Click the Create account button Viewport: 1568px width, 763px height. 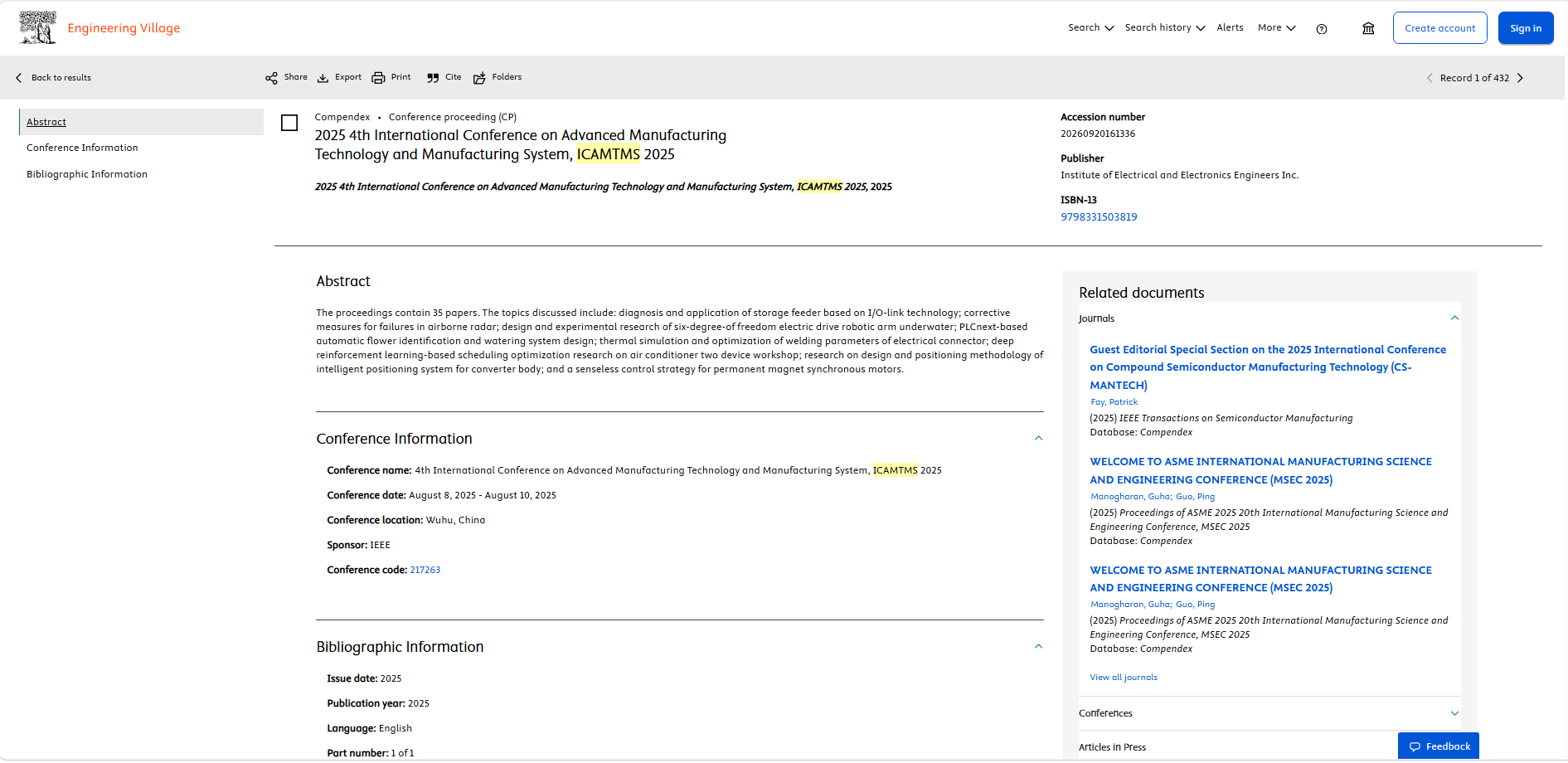click(1439, 28)
